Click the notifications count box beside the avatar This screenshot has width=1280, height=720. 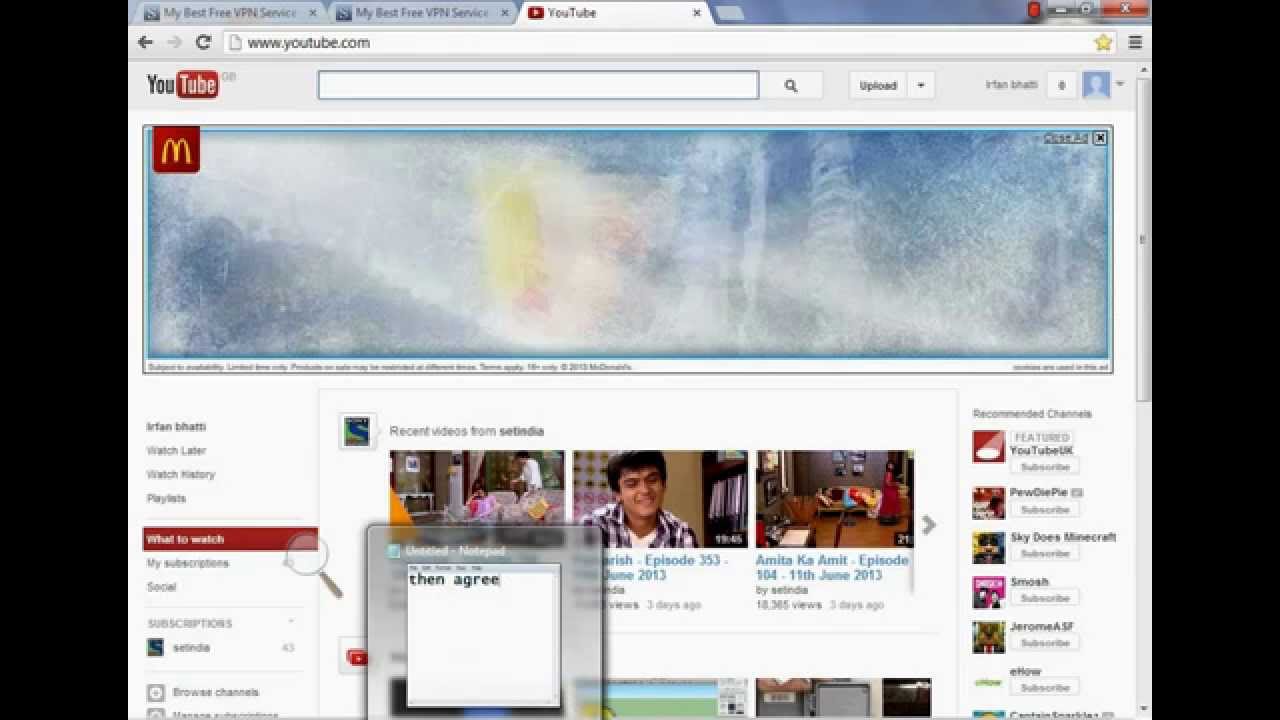1061,85
